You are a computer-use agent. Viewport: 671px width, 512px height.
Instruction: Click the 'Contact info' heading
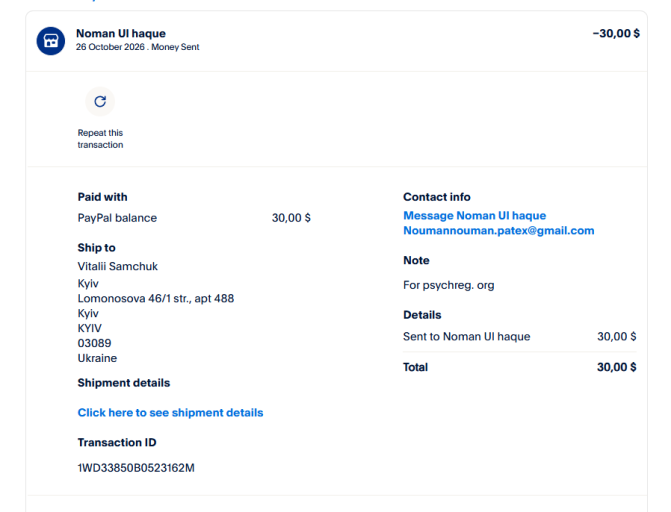436,197
